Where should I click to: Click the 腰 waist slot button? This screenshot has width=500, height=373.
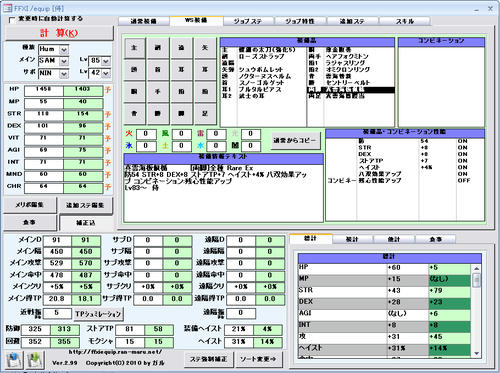click(158, 114)
